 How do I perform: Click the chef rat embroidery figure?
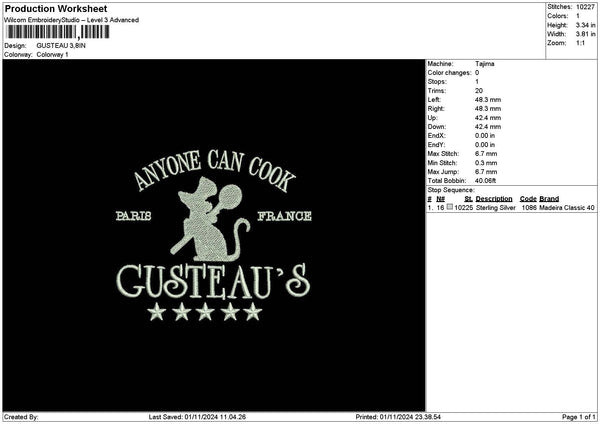pos(209,220)
